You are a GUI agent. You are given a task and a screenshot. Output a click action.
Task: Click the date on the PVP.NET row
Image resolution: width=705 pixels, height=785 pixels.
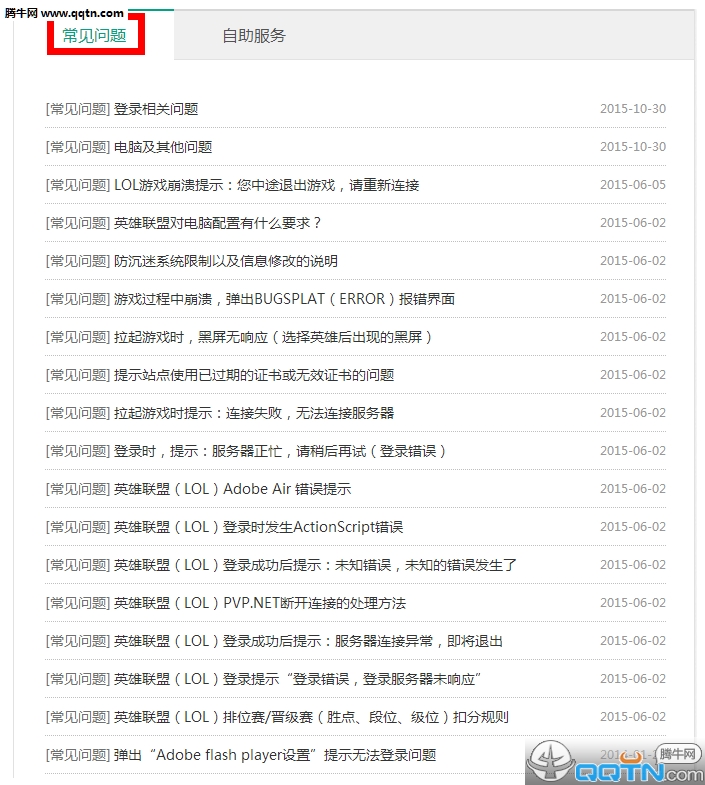[x=633, y=603]
